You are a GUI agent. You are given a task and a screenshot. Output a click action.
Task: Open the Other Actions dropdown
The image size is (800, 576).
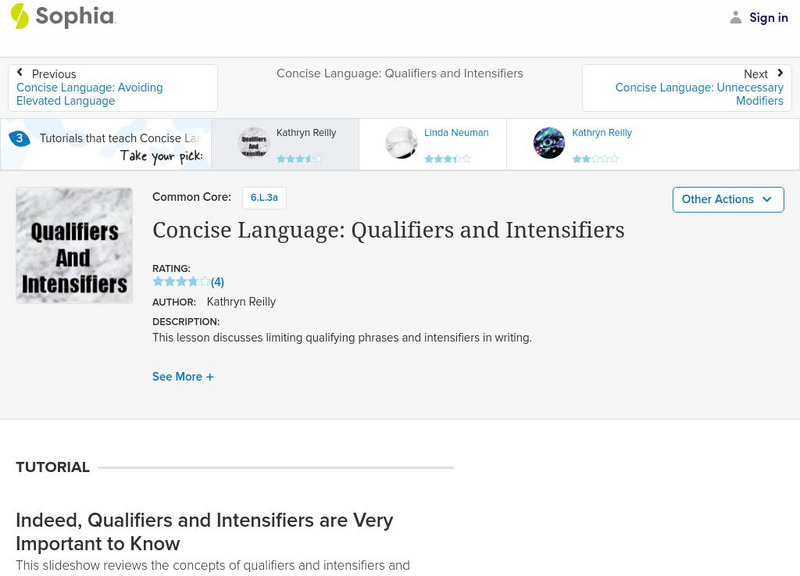(x=727, y=199)
